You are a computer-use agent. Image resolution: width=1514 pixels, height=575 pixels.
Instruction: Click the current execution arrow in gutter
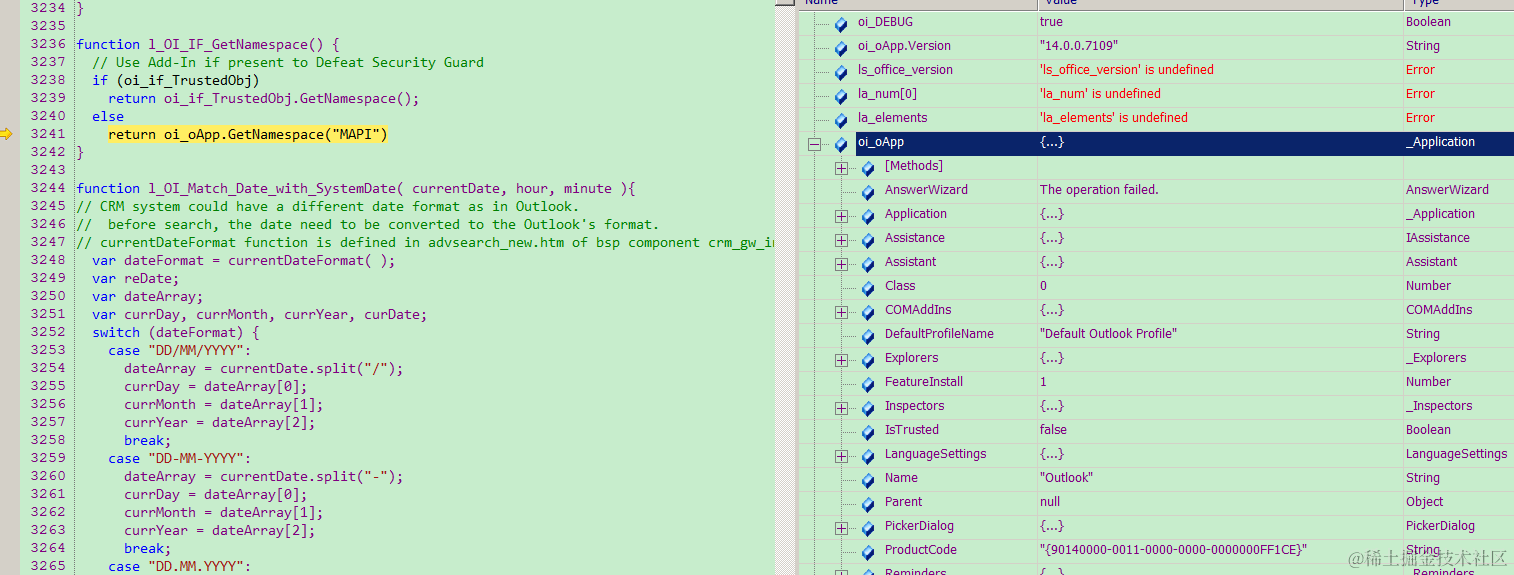pyautogui.click(x=7, y=134)
